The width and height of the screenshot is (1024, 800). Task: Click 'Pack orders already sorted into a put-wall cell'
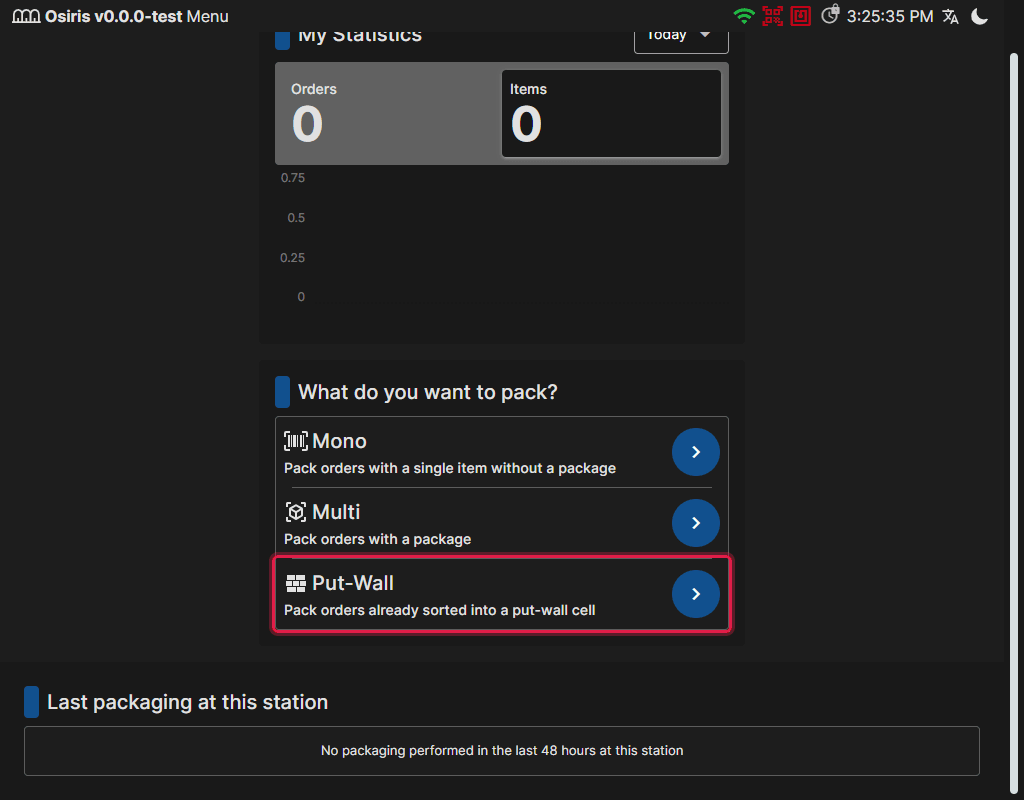pos(440,611)
